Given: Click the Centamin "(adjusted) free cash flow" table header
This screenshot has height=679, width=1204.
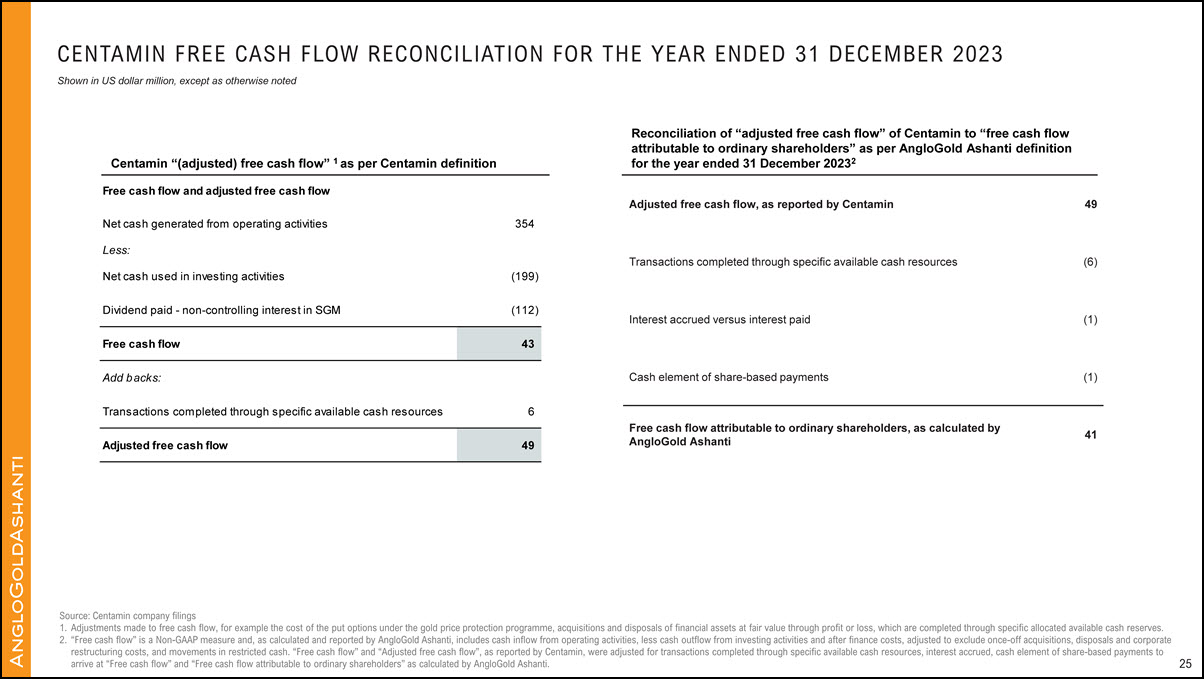Looking at the screenshot, I should 303,163.
